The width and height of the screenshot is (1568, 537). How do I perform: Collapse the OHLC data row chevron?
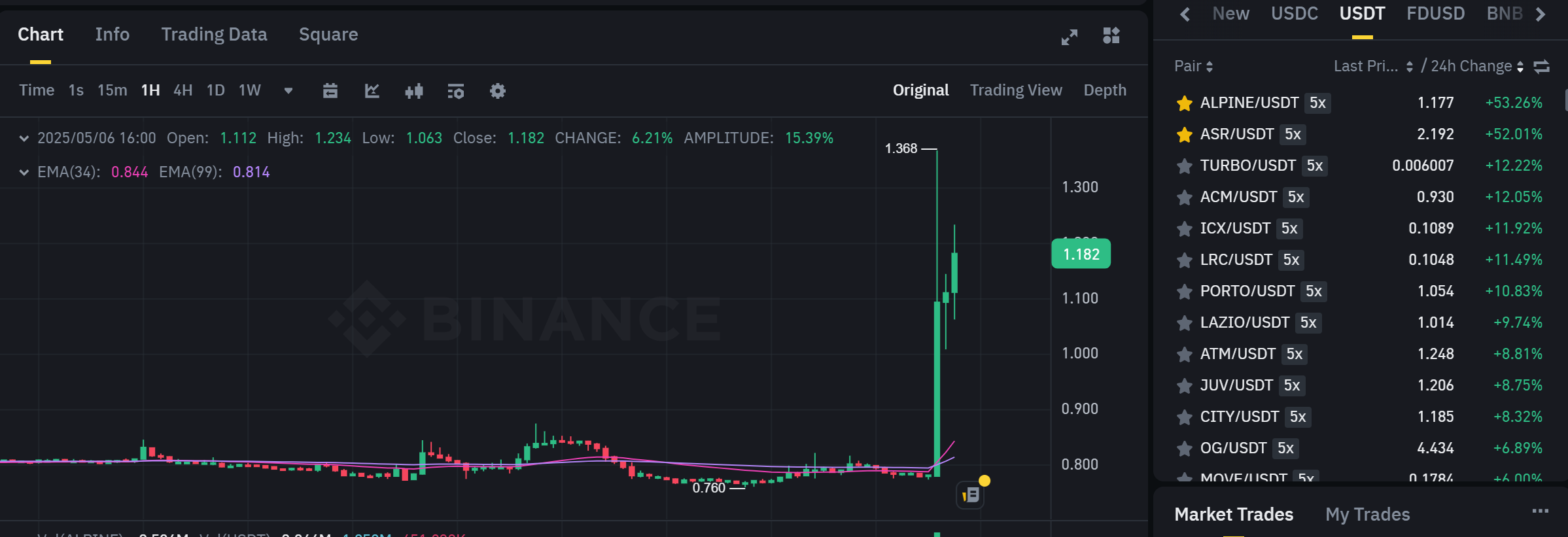click(x=24, y=138)
